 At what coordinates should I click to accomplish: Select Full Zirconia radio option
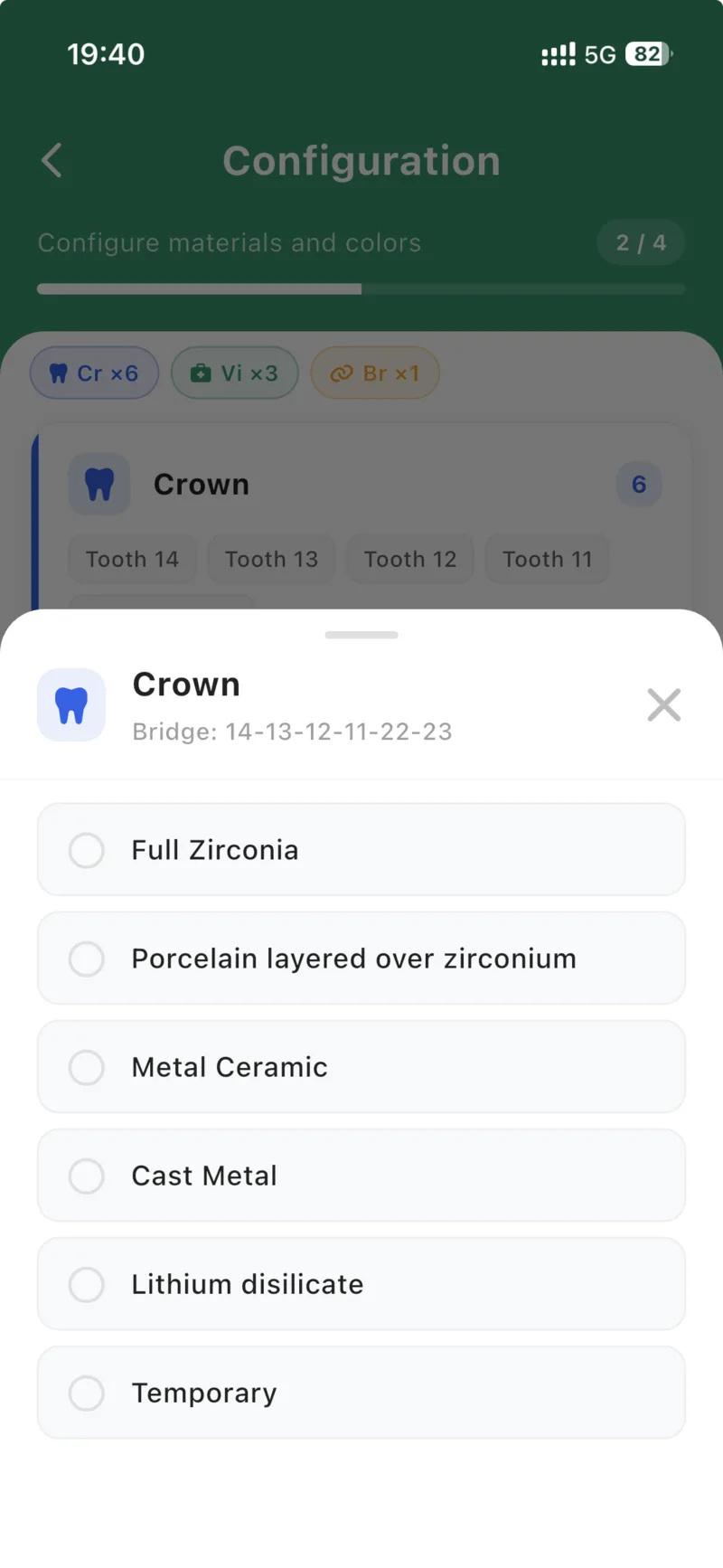(x=87, y=850)
